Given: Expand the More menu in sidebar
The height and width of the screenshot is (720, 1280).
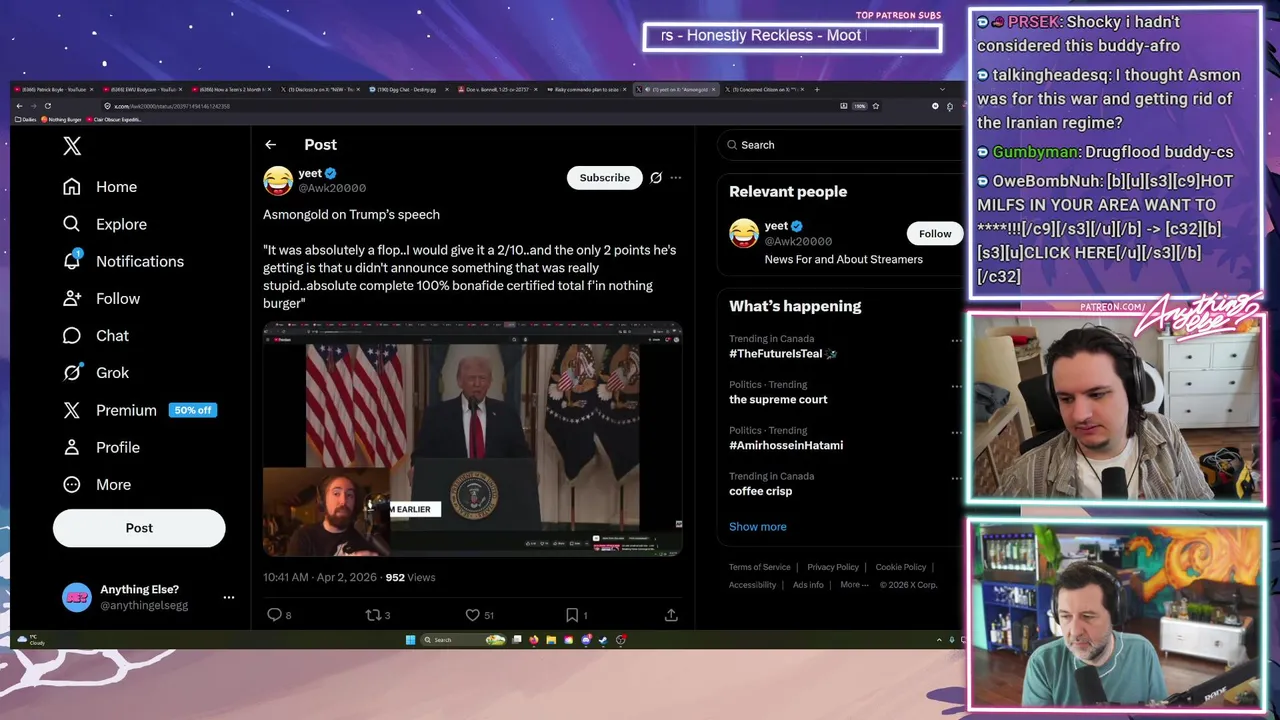Looking at the screenshot, I should click(x=97, y=484).
